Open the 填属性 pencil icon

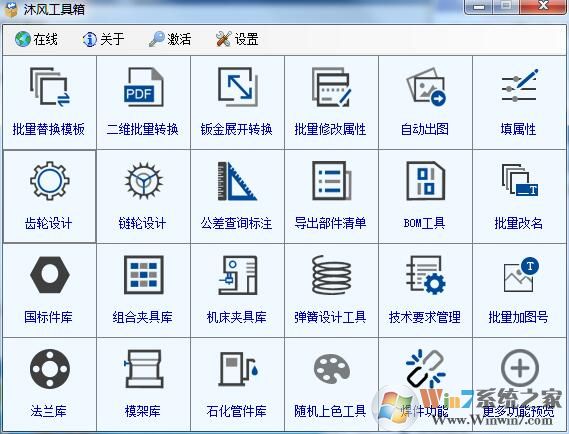click(x=520, y=86)
